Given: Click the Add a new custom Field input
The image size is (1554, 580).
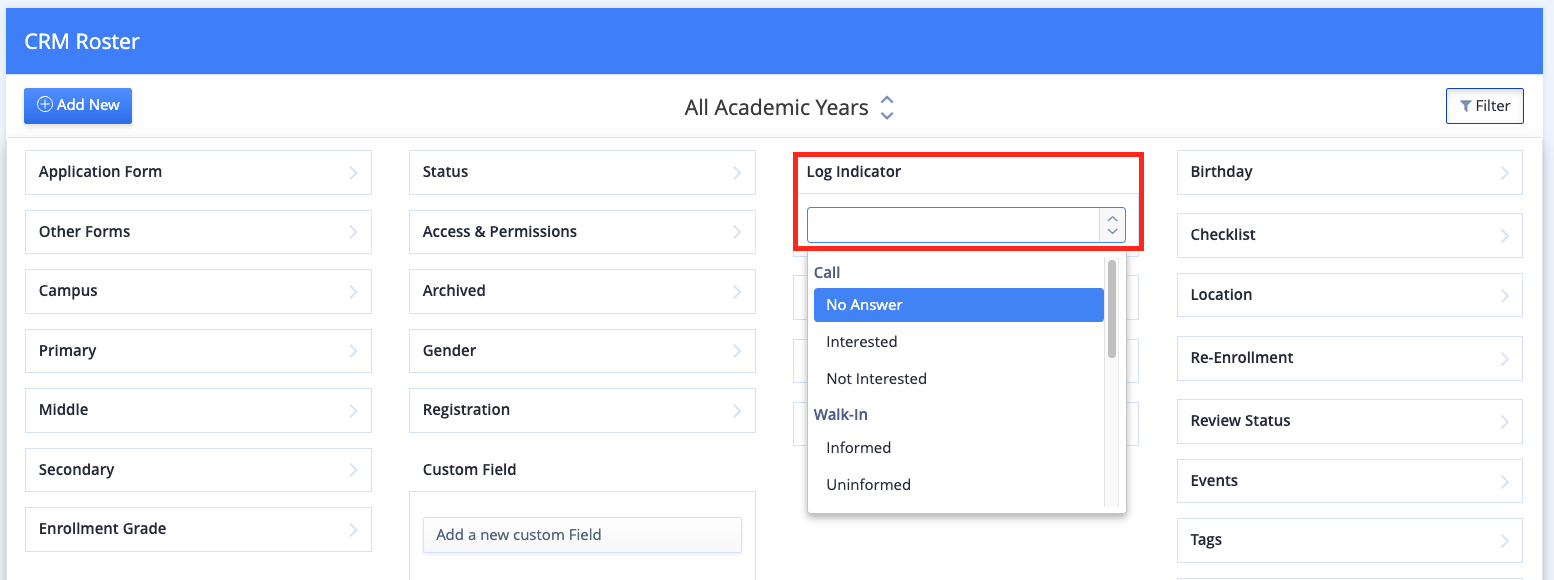Looking at the screenshot, I should pyautogui.click(x=582, y=535).
